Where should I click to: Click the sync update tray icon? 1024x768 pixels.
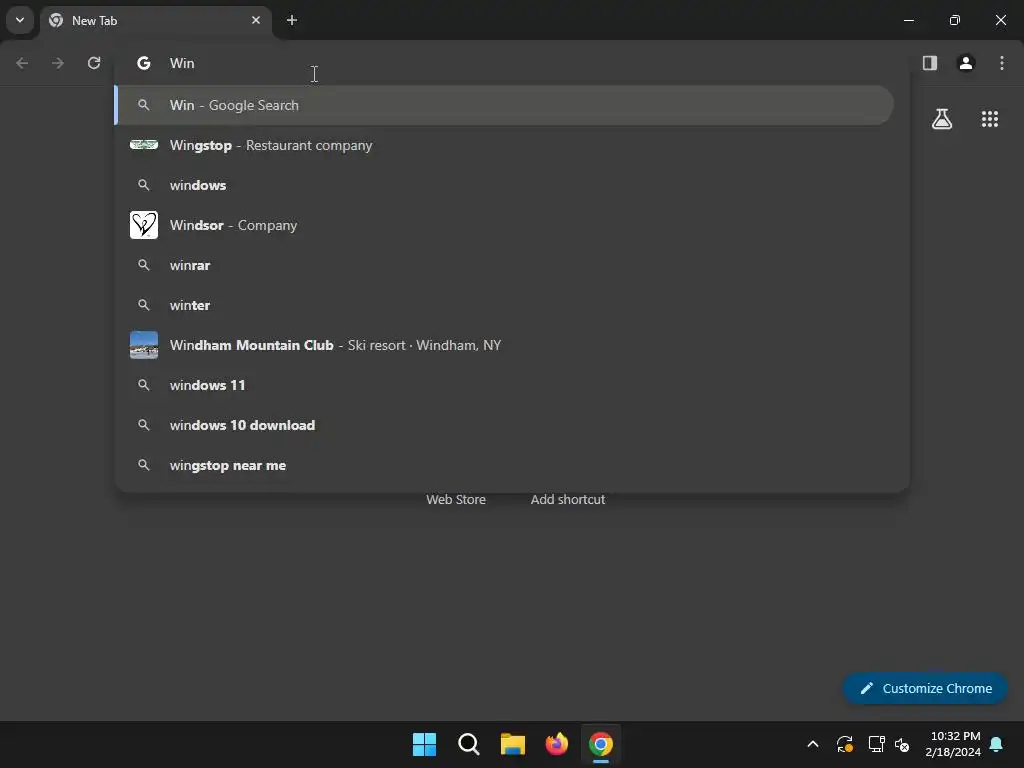[x=844, y=744]
